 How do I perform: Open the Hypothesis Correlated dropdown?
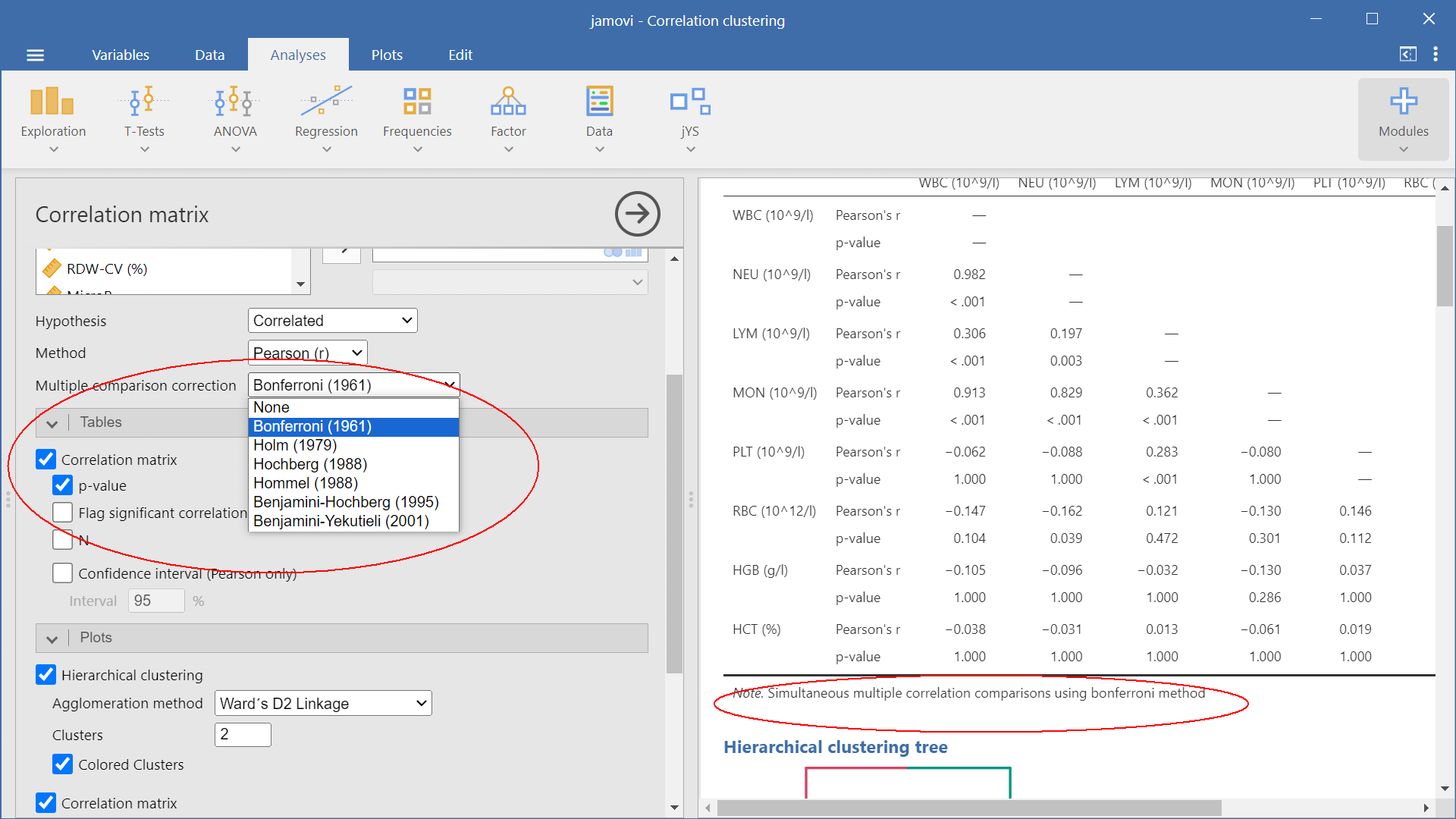coord(332,321)
